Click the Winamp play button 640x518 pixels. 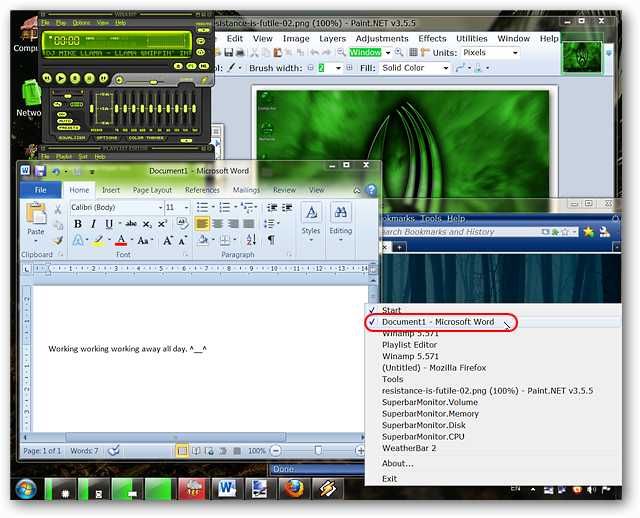[61, 78]
